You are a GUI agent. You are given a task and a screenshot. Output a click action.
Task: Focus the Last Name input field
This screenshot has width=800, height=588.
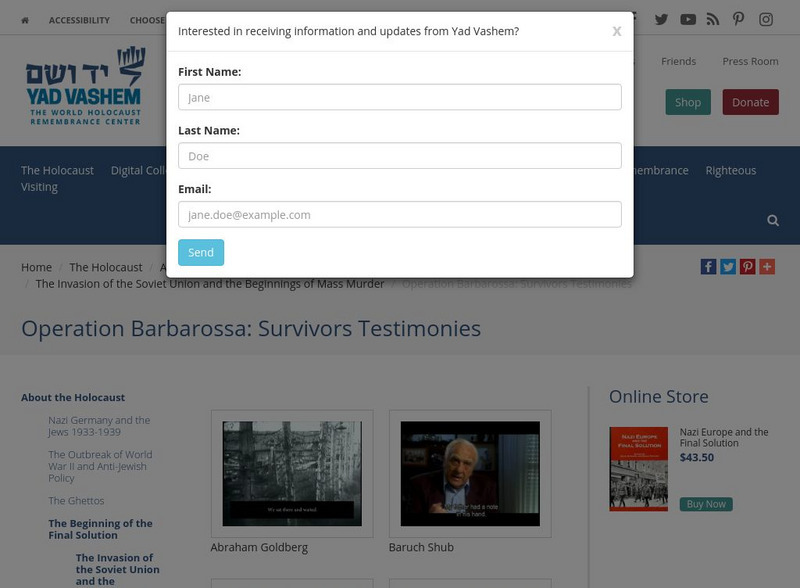tap(399, 156)
